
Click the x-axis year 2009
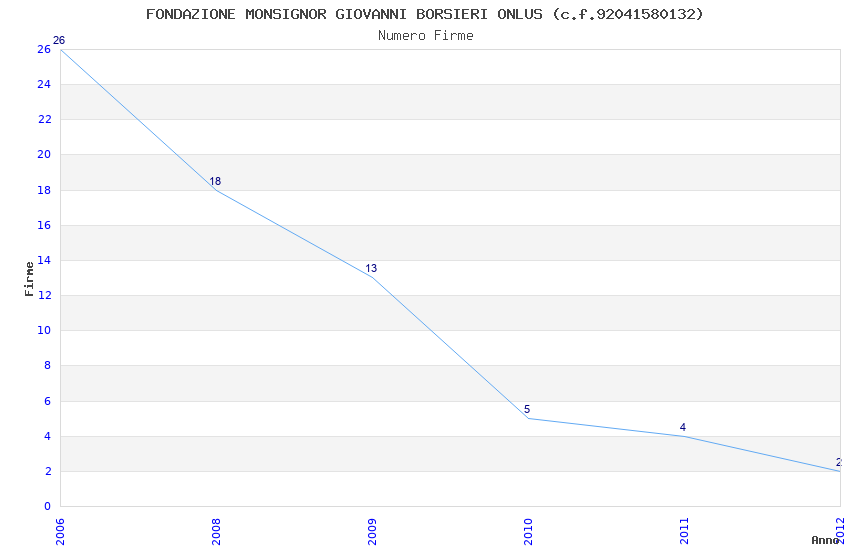click(372, 532)
